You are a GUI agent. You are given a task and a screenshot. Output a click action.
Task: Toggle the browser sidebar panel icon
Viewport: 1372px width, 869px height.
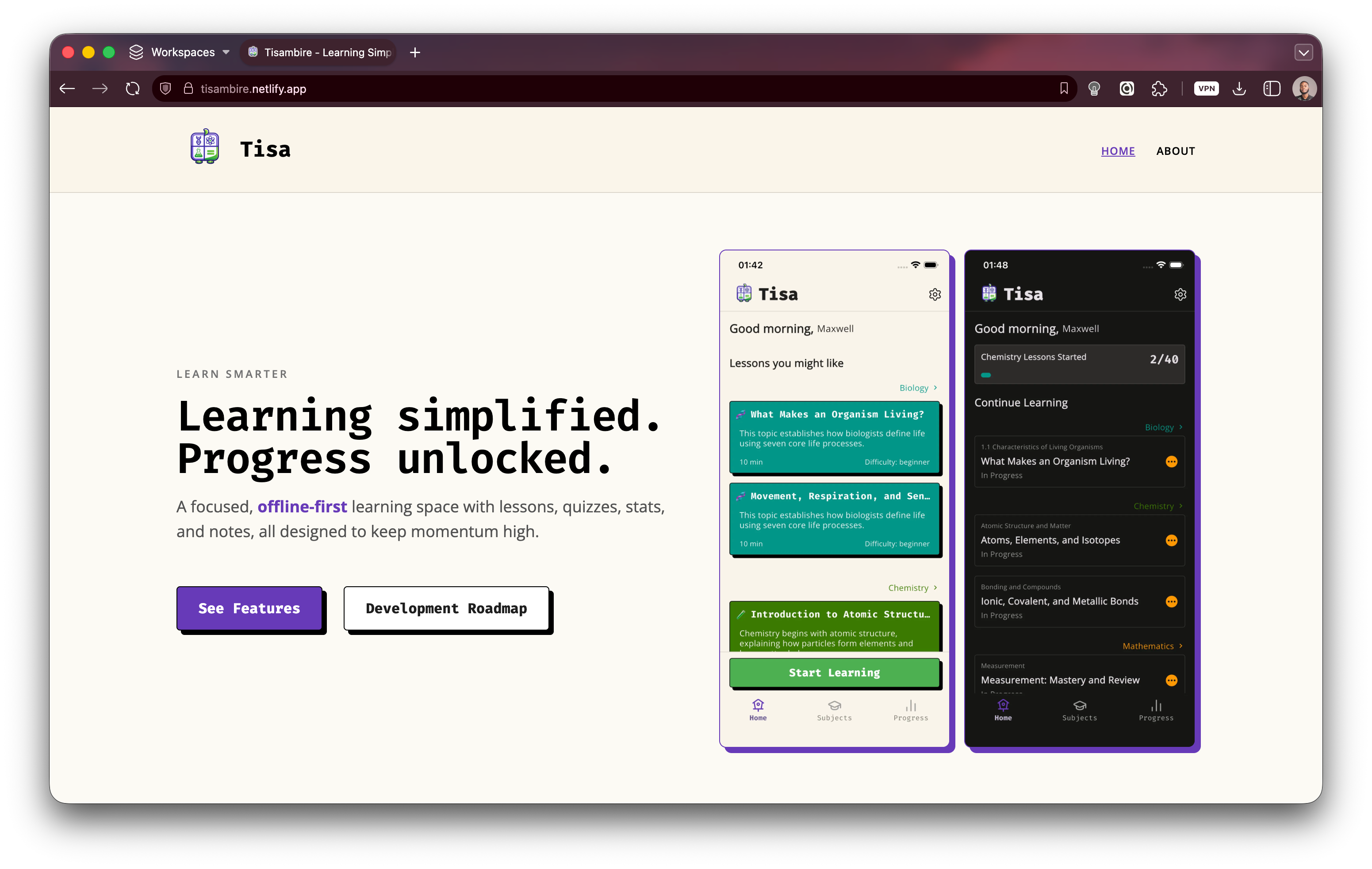point(1272,89)
